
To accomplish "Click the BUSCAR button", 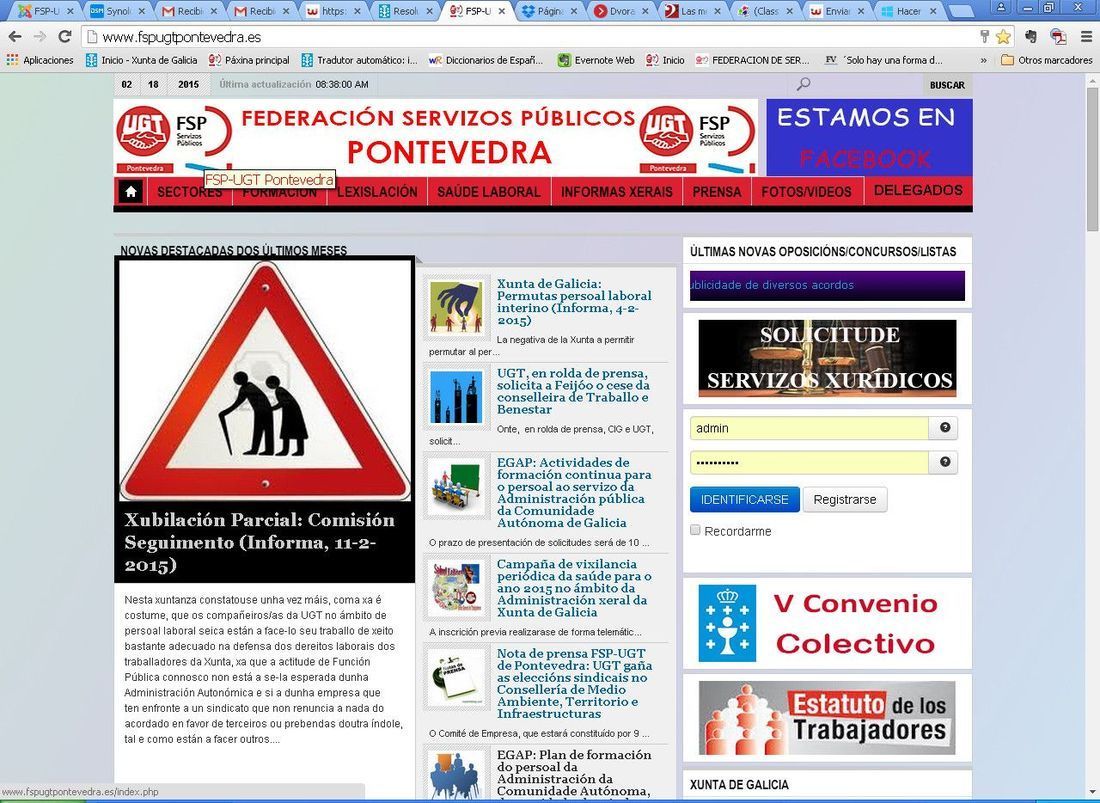I will pyautogui.click(x=947, y=85).
